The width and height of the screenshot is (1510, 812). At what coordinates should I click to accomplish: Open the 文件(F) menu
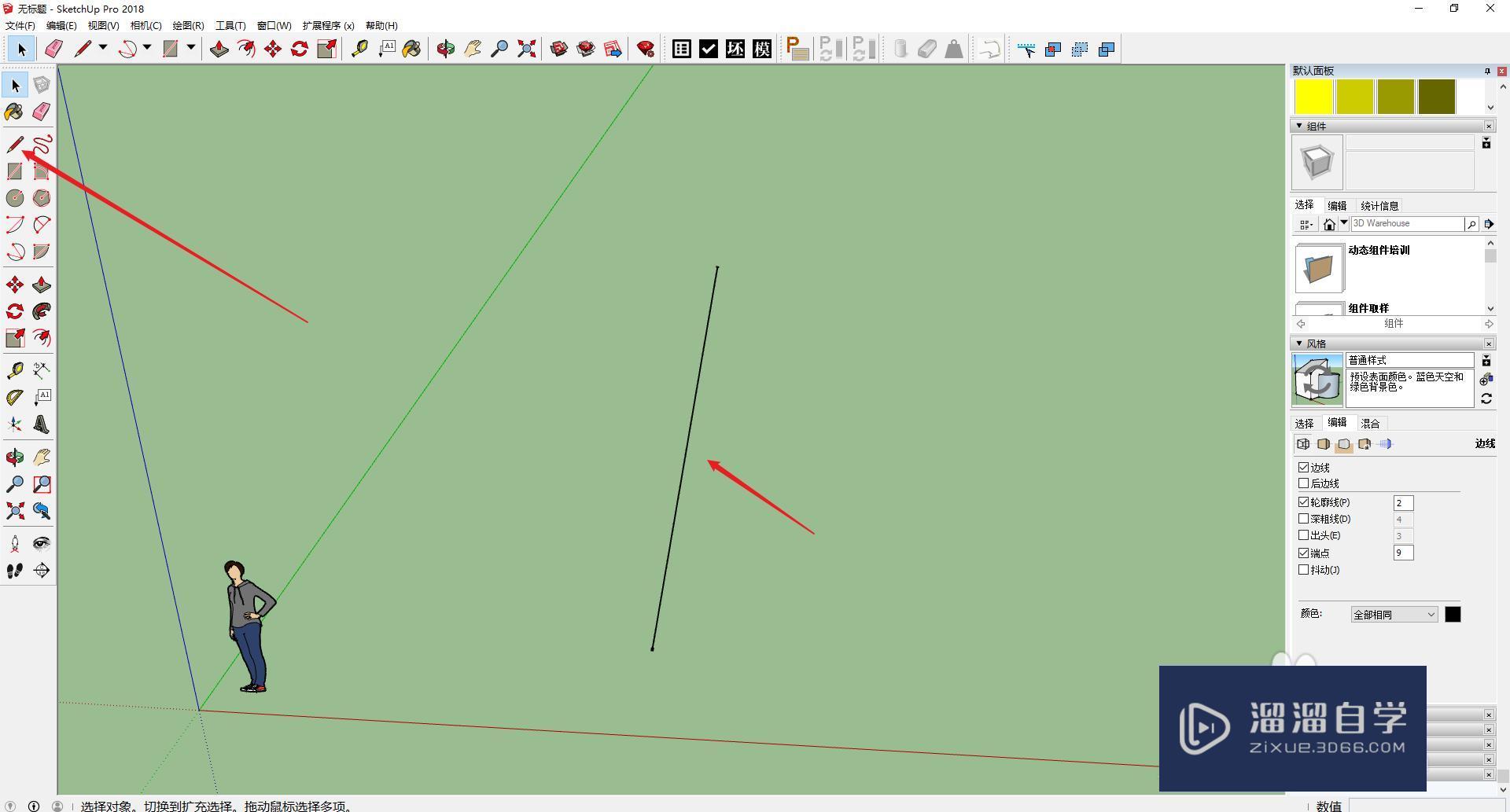coord(20,26)
